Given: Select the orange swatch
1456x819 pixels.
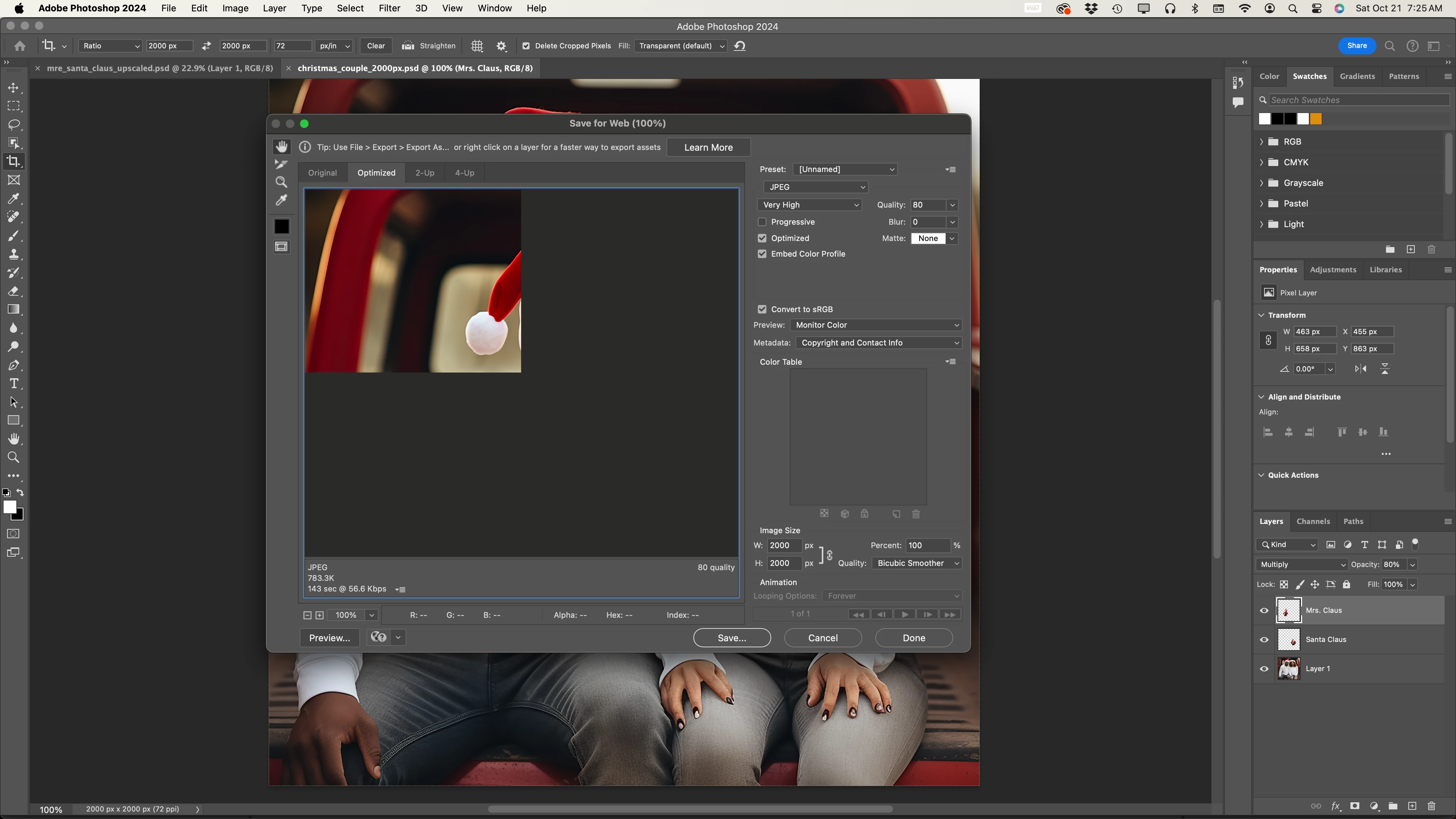Looking at the screenshot, I should (x=1316, y=119).
